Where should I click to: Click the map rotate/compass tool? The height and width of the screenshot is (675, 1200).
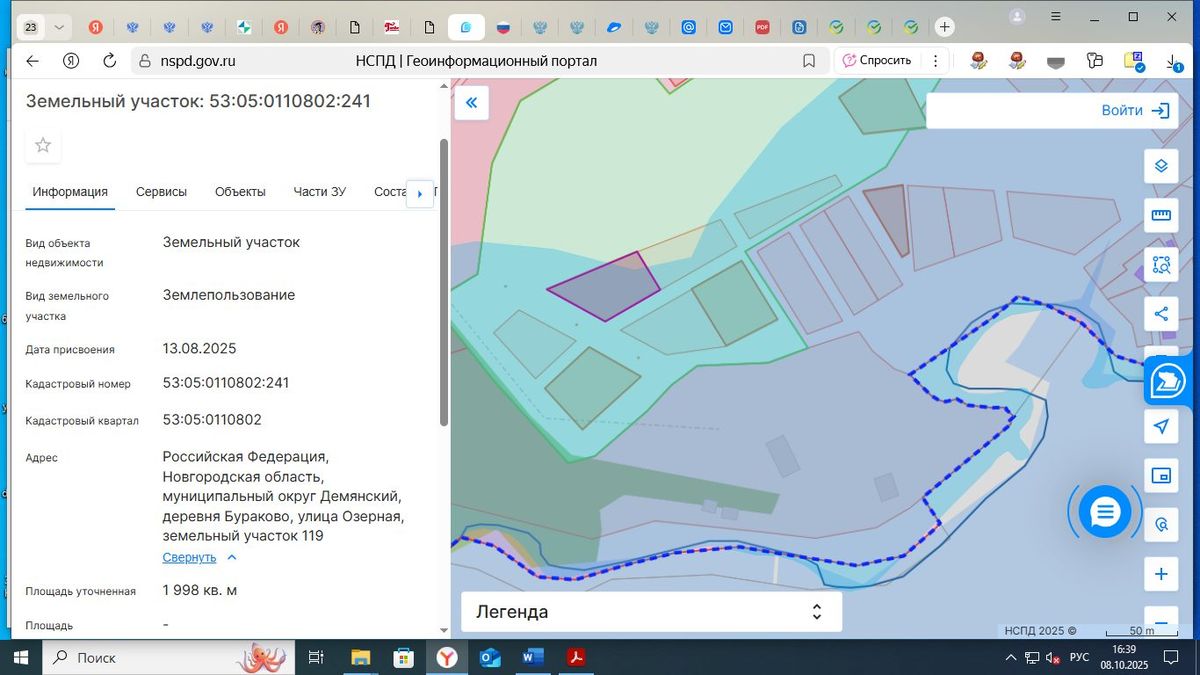1161,524
